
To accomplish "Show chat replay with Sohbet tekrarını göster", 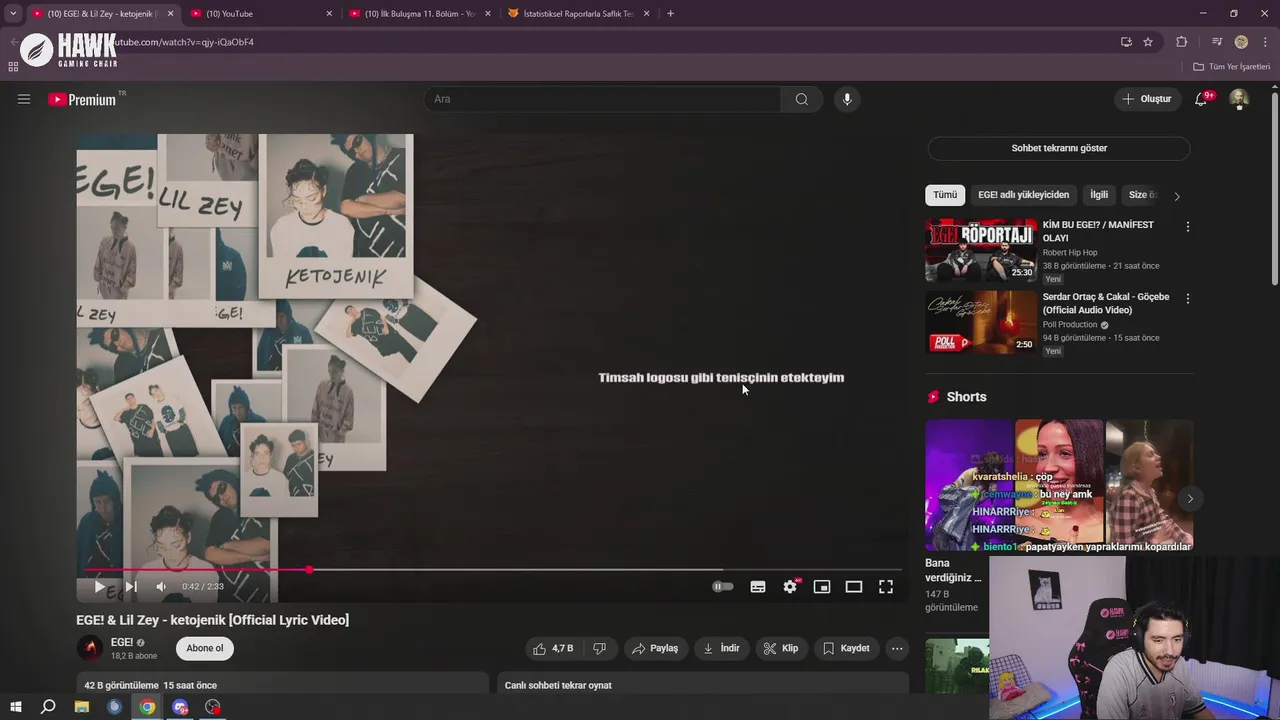I will tap(1059, 148).
